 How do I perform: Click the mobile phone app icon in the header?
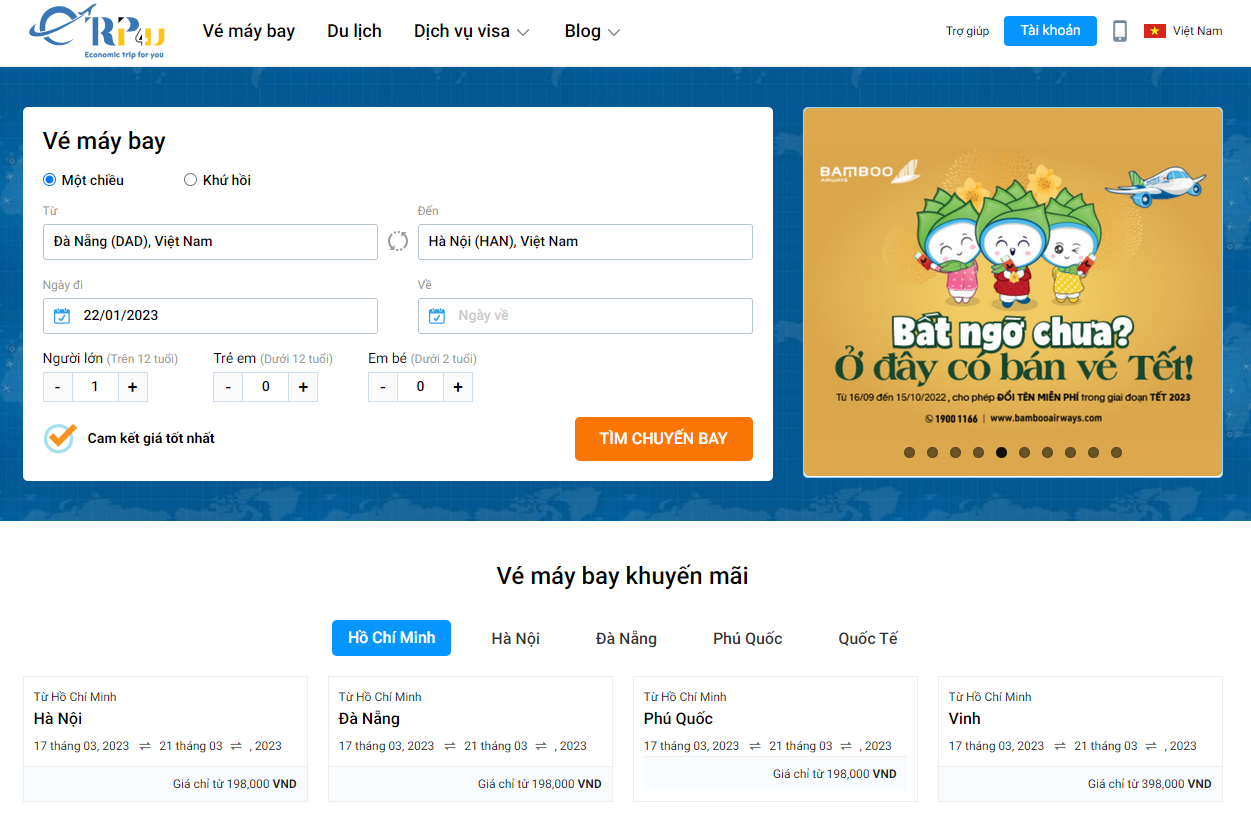tap(1119, 30)
